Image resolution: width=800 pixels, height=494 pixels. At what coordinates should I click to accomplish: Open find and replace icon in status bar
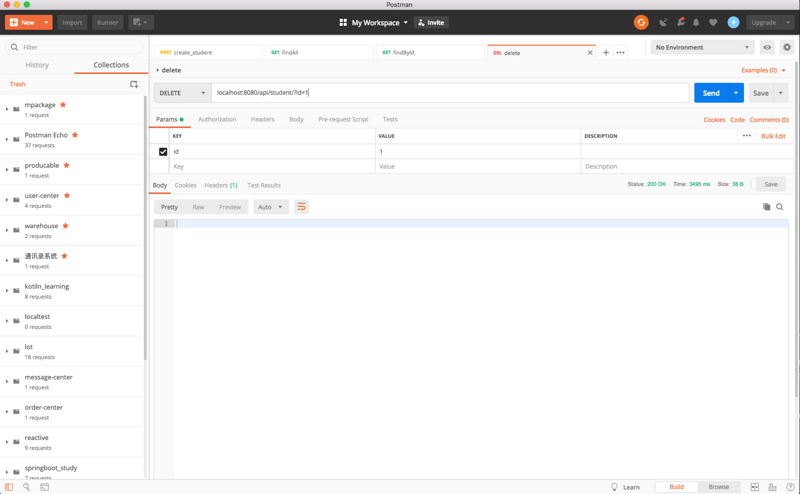click(27, 487)
